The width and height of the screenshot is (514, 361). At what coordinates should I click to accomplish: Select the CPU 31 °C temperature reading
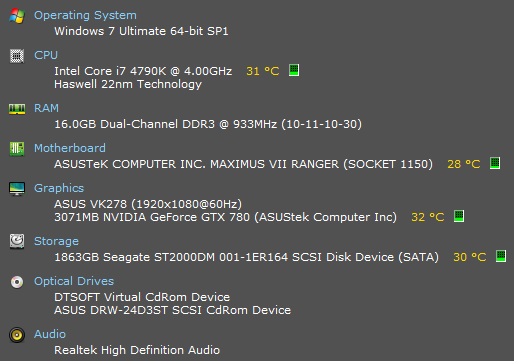tap(263, 71)
